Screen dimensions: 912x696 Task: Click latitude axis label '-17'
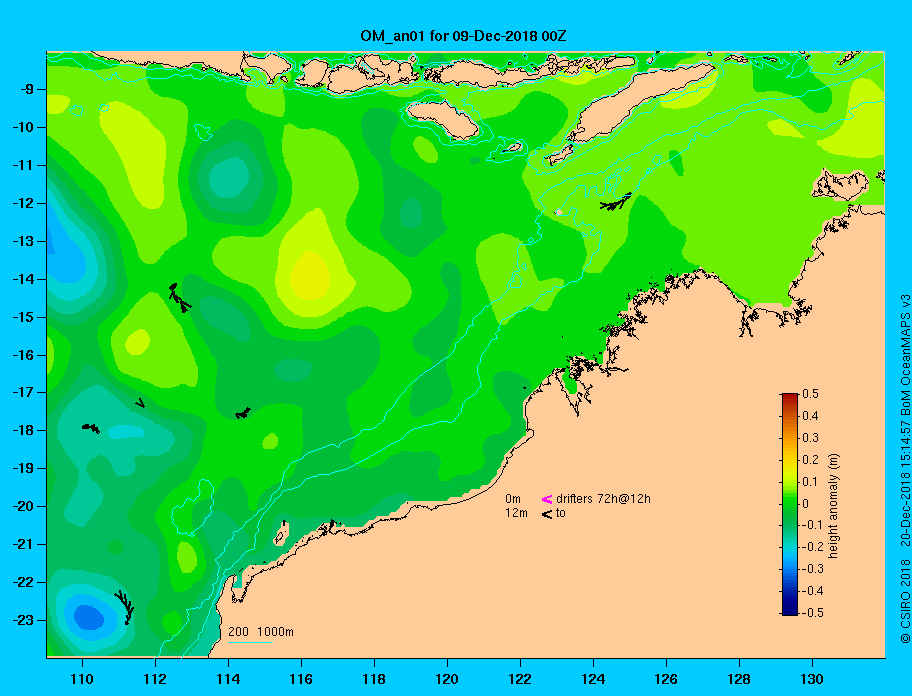(x=25, y=393)
